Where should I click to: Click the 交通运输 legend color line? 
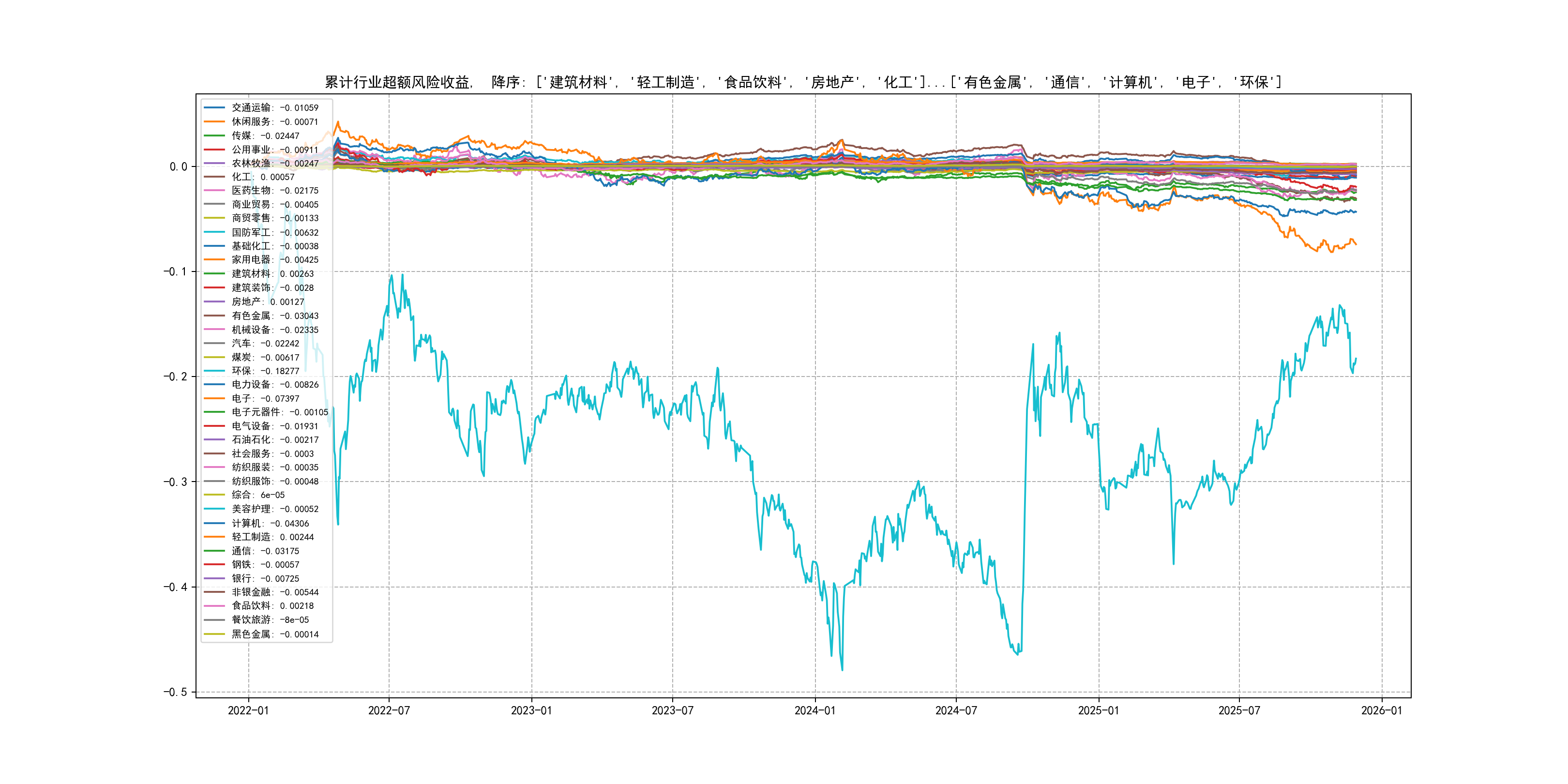(214, 108)
